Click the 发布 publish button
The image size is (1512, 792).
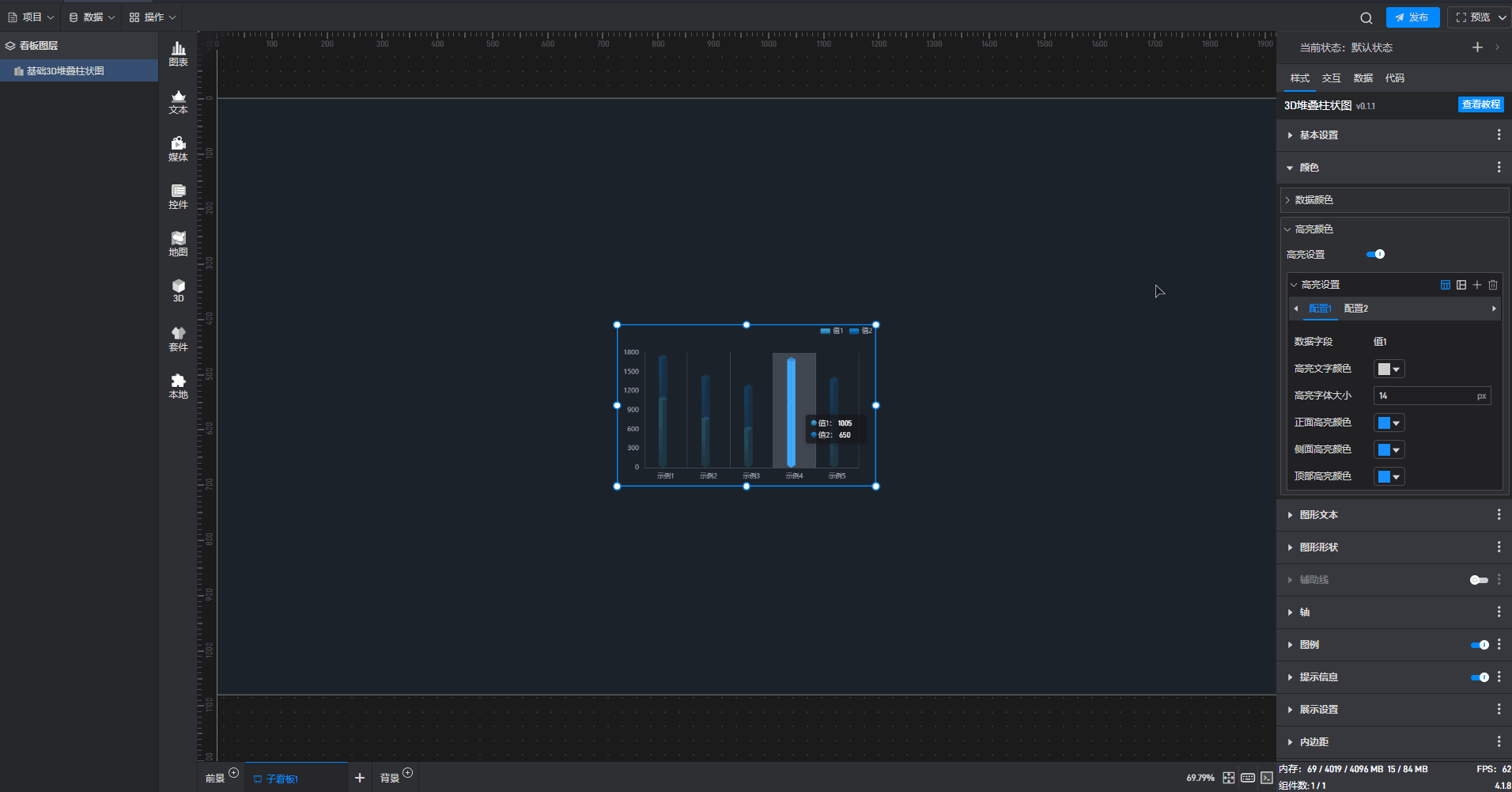tap(1412, 17)
